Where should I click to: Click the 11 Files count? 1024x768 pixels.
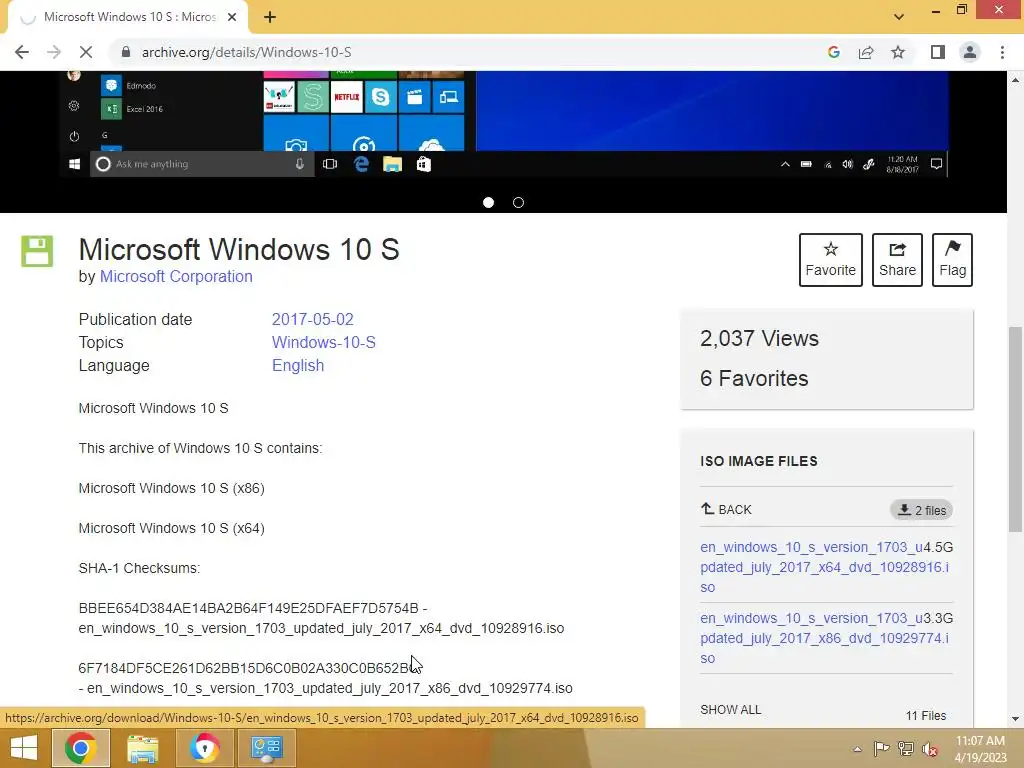pos(925,716)
